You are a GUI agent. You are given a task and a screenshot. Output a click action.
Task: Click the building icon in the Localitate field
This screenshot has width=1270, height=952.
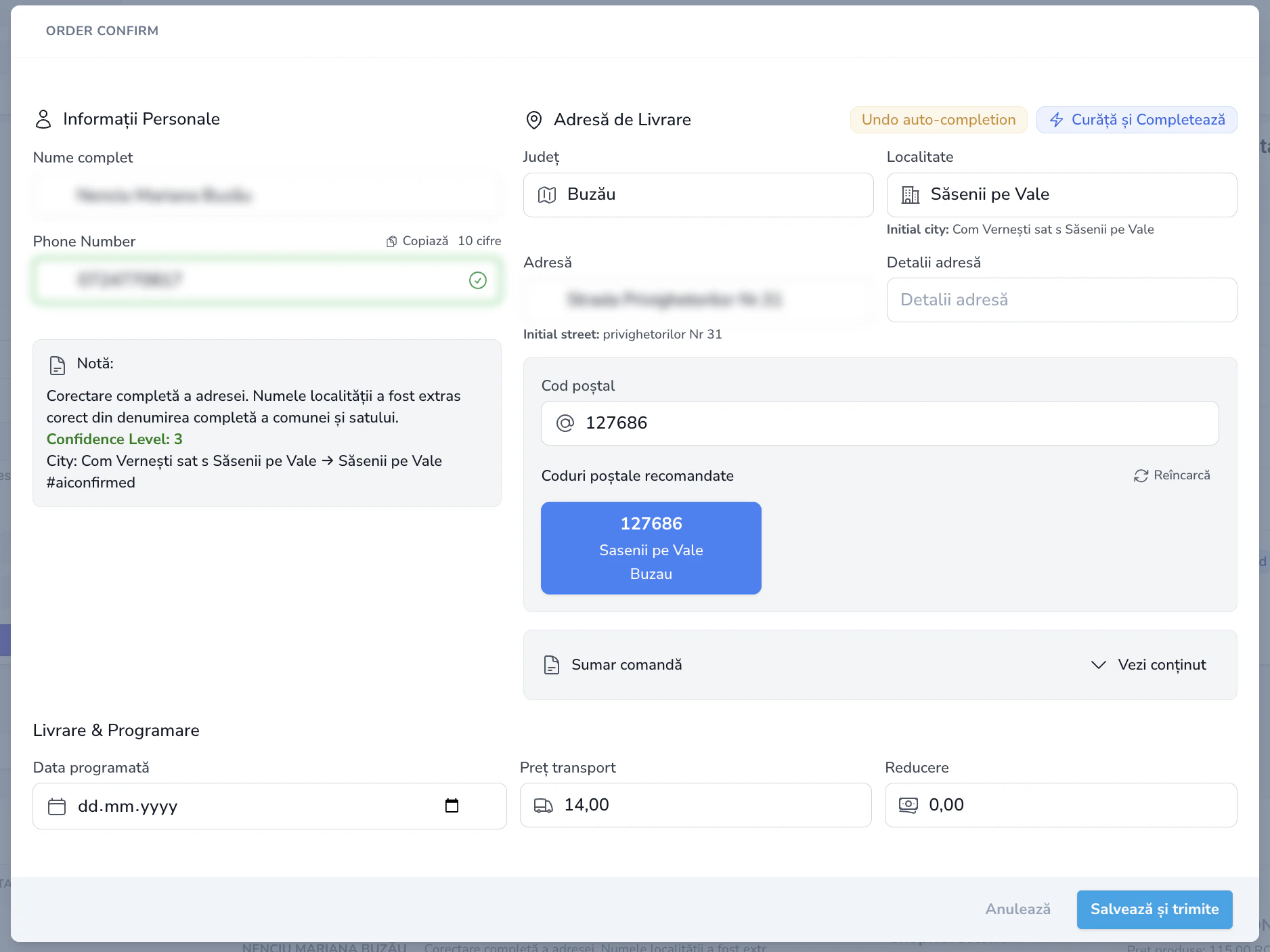(x=911, y=195)
